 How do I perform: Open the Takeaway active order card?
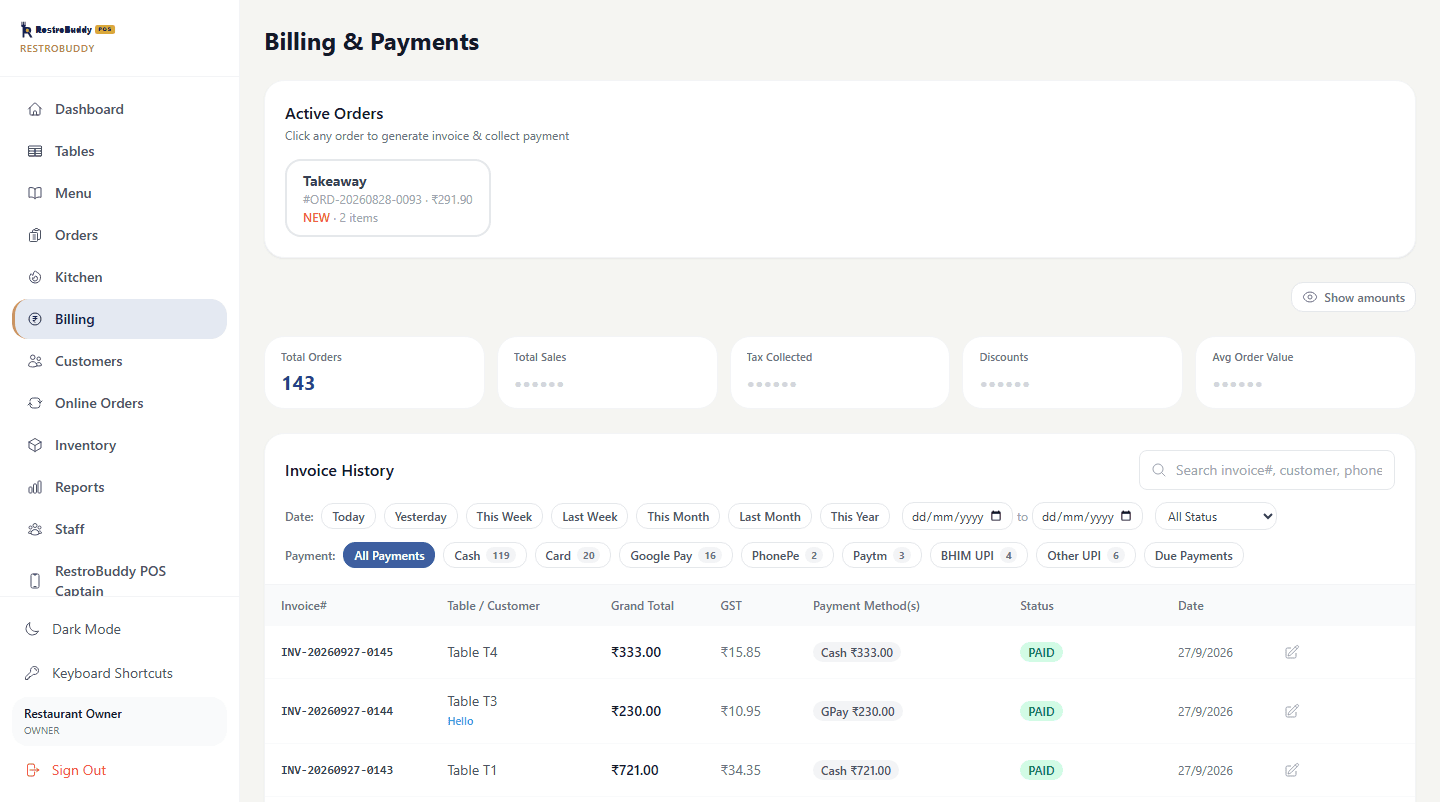[x=388, y=198]
